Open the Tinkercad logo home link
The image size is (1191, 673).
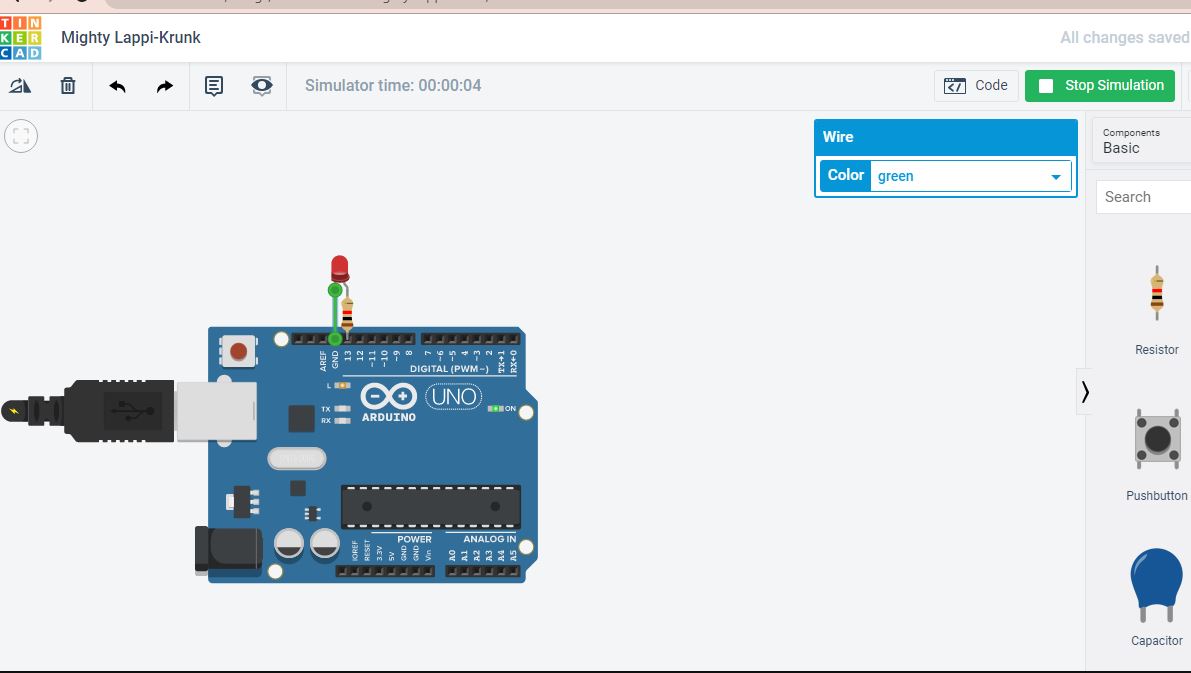[x=21, y=37]
